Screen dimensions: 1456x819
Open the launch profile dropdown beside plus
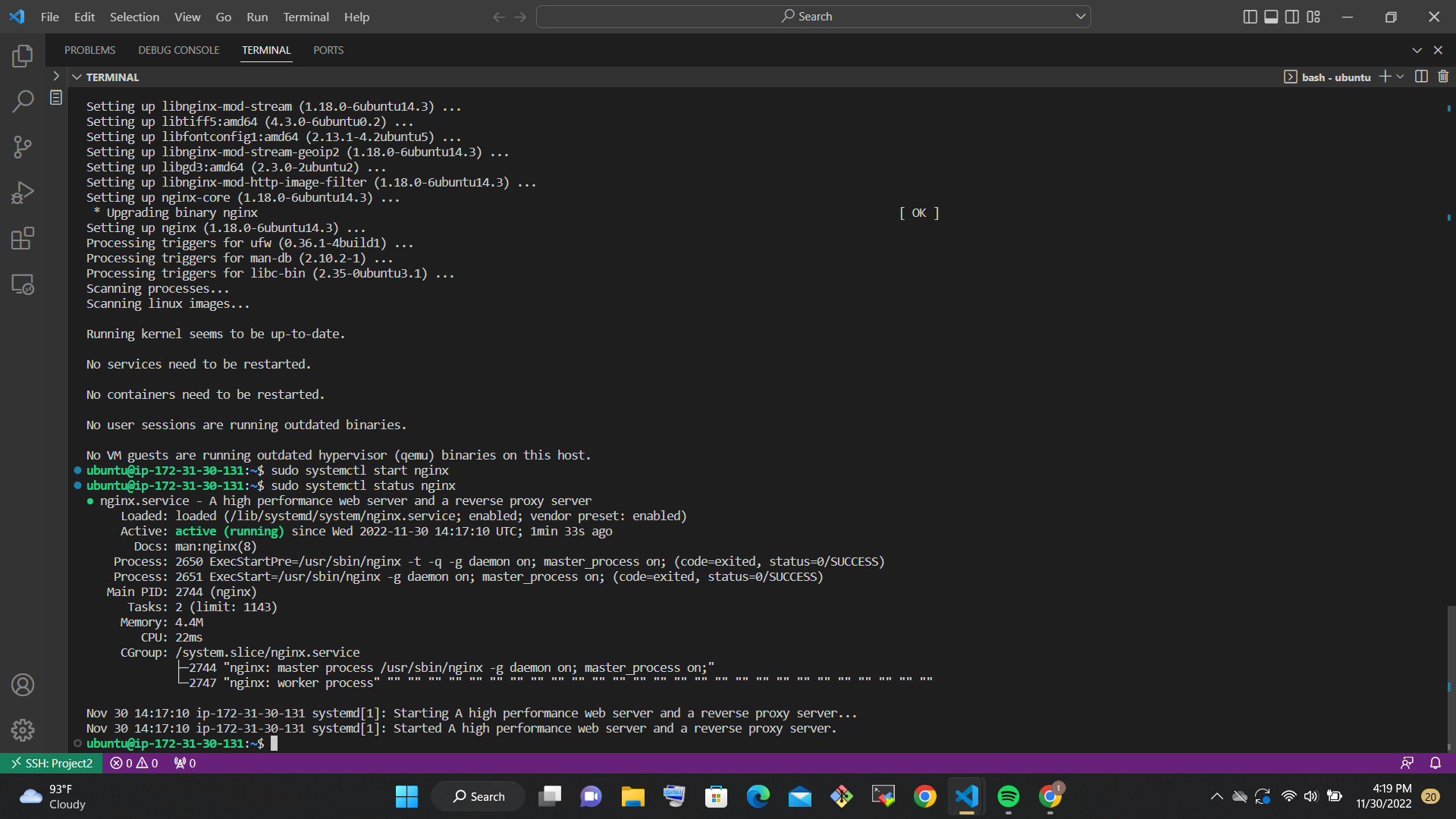click(x=1400, y=77)
